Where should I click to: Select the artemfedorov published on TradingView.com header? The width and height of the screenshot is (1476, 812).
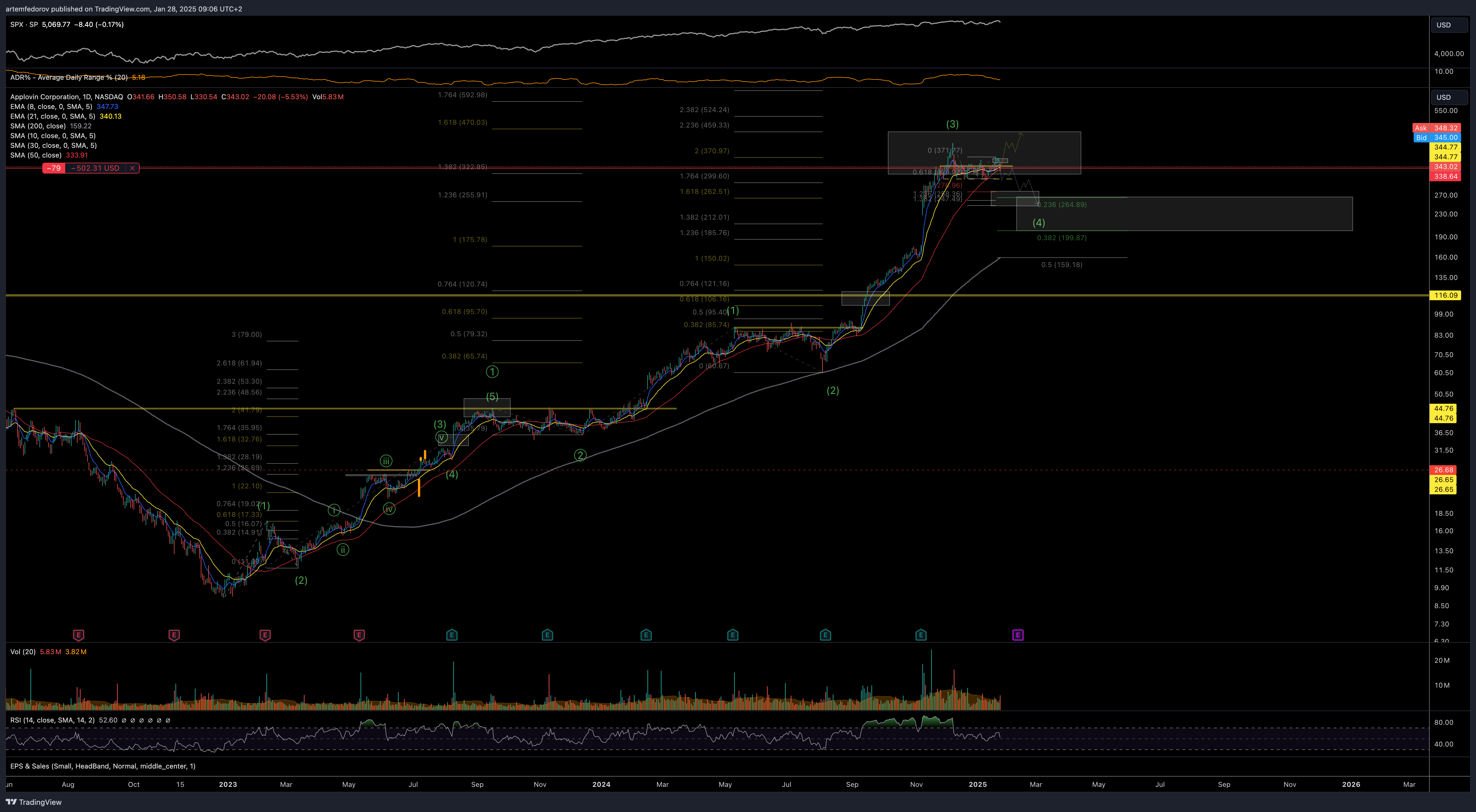coord(123,9)
